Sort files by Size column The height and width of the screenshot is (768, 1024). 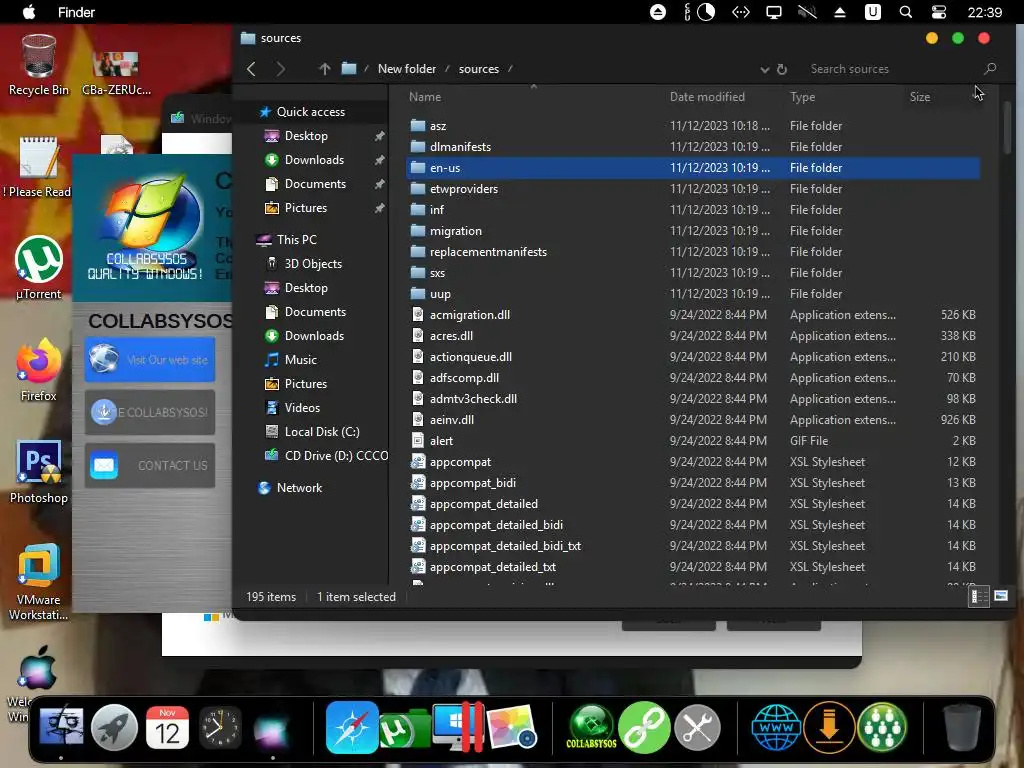[920, 97]
